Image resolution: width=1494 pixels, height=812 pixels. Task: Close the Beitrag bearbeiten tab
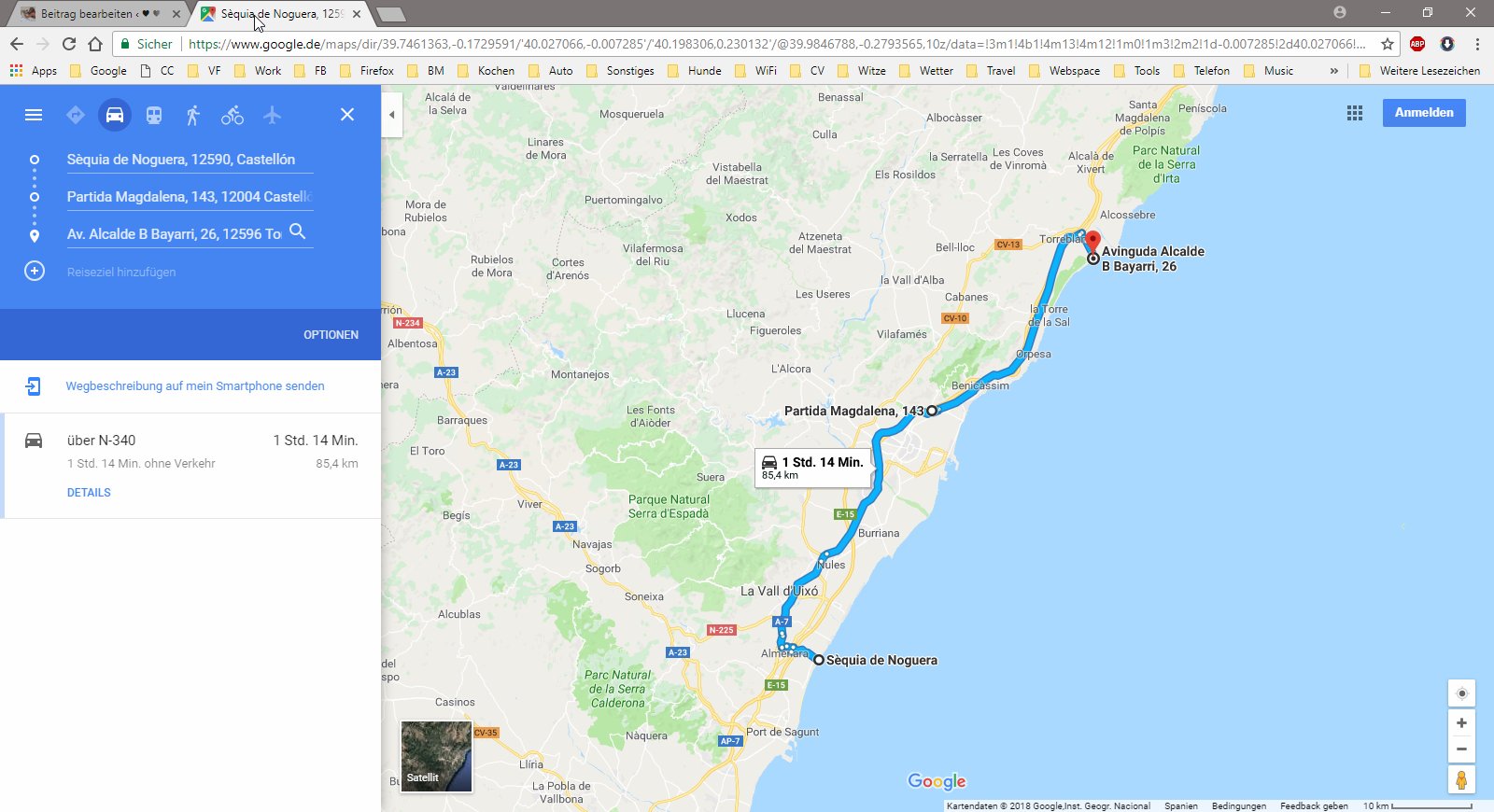click(x=176, y=14)
